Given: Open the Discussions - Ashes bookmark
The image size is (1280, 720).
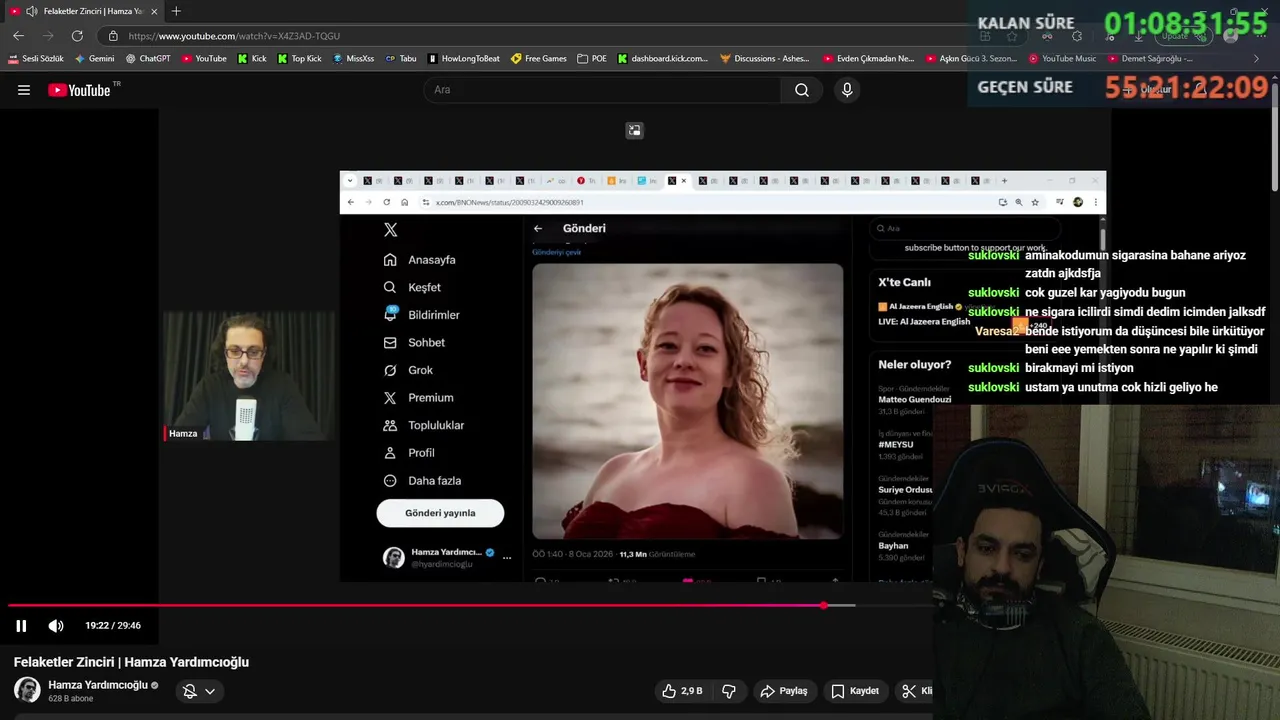Looking at the screenshot, I should (765, 59).
